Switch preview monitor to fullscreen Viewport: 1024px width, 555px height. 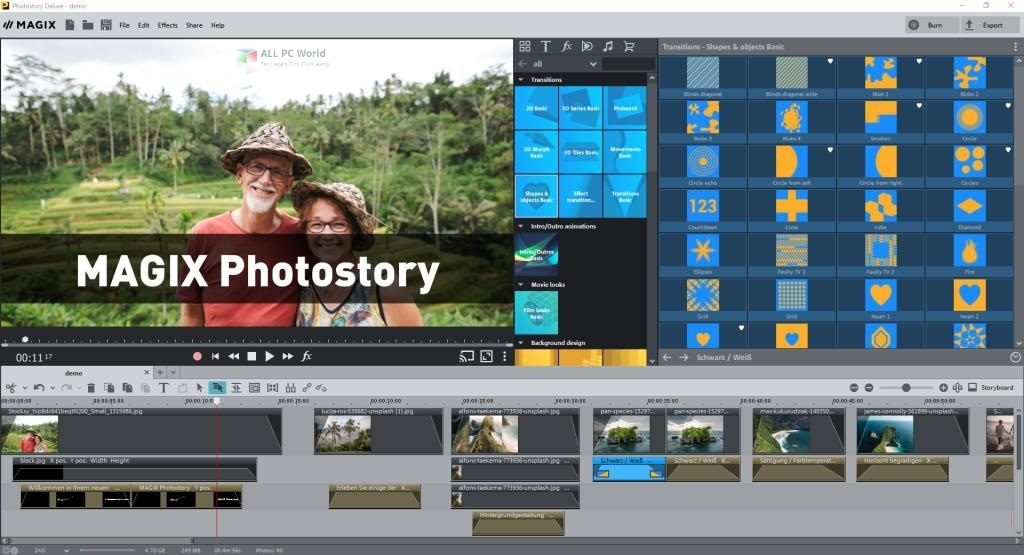pyautogui.click(x=487, y=357)
